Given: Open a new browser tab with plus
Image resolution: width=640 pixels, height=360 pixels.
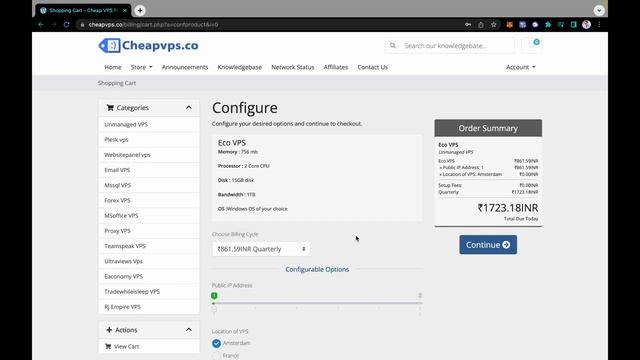Looking at the screenshot, I should [x=140, y=11].
